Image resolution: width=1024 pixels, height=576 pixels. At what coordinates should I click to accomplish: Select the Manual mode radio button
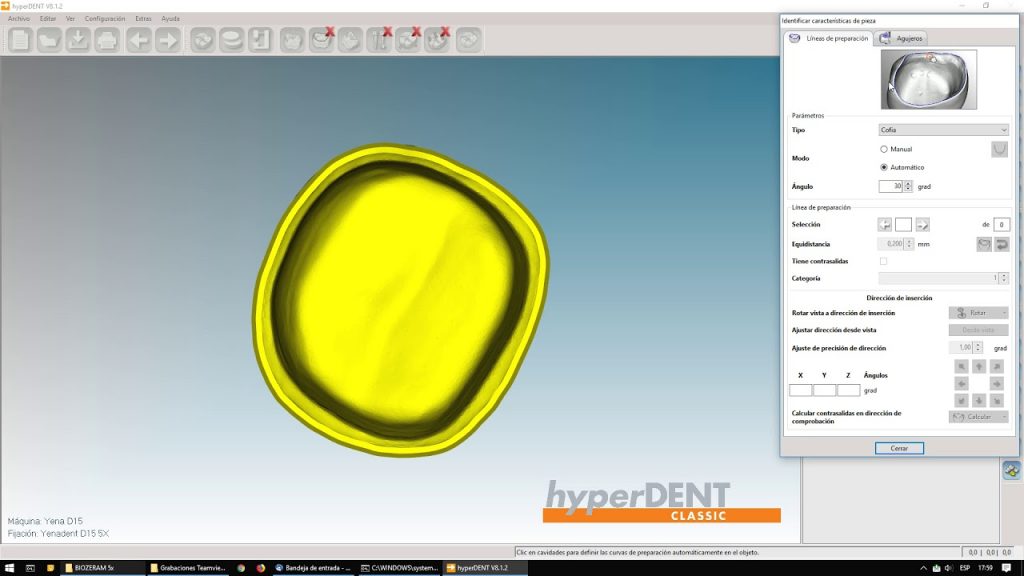point(884,149)
